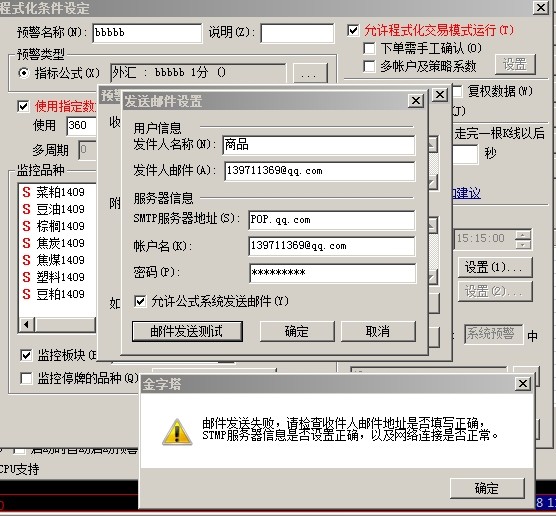Click the 预警名称 field containing bbbbb
This screenshot has width=556, height=516.
click(147, 33)
